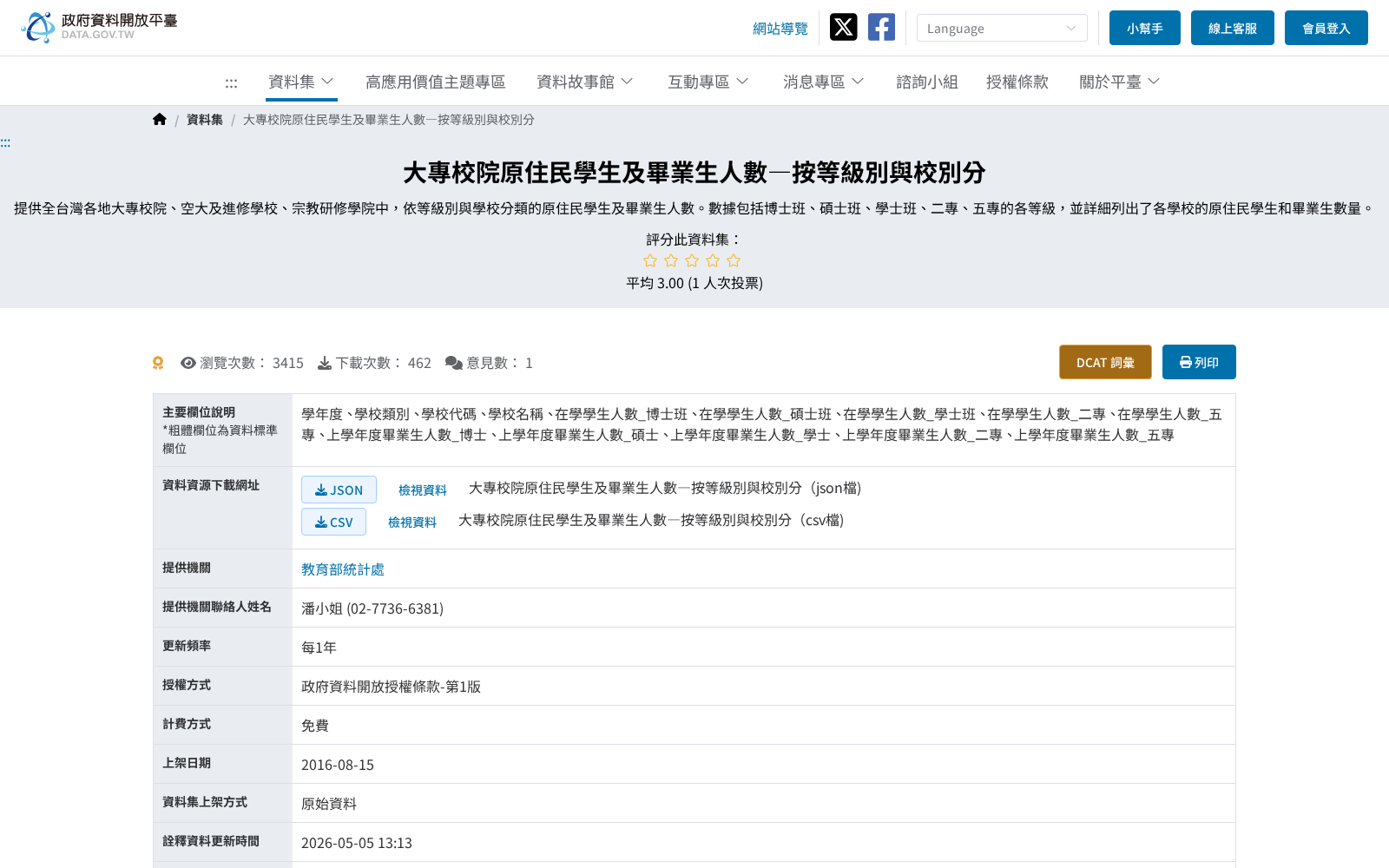Expand the 資料集 menu
Image resolution: width=1389 pixels, height=868 pixels.
pos(301,82)
